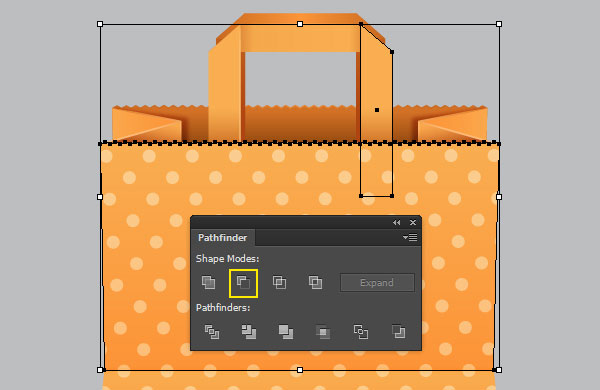Click the bottom-left bounding box handle
The width and height of the screenshot is (600, 390).
point(100,370)
